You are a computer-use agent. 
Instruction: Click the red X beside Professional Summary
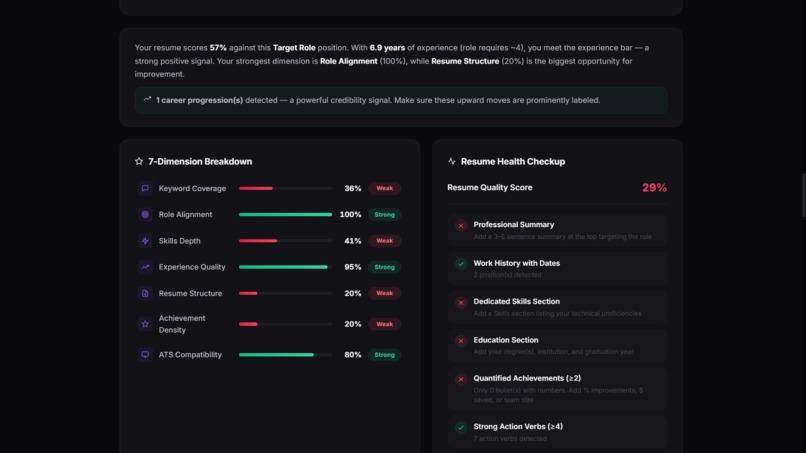[461, 225]
